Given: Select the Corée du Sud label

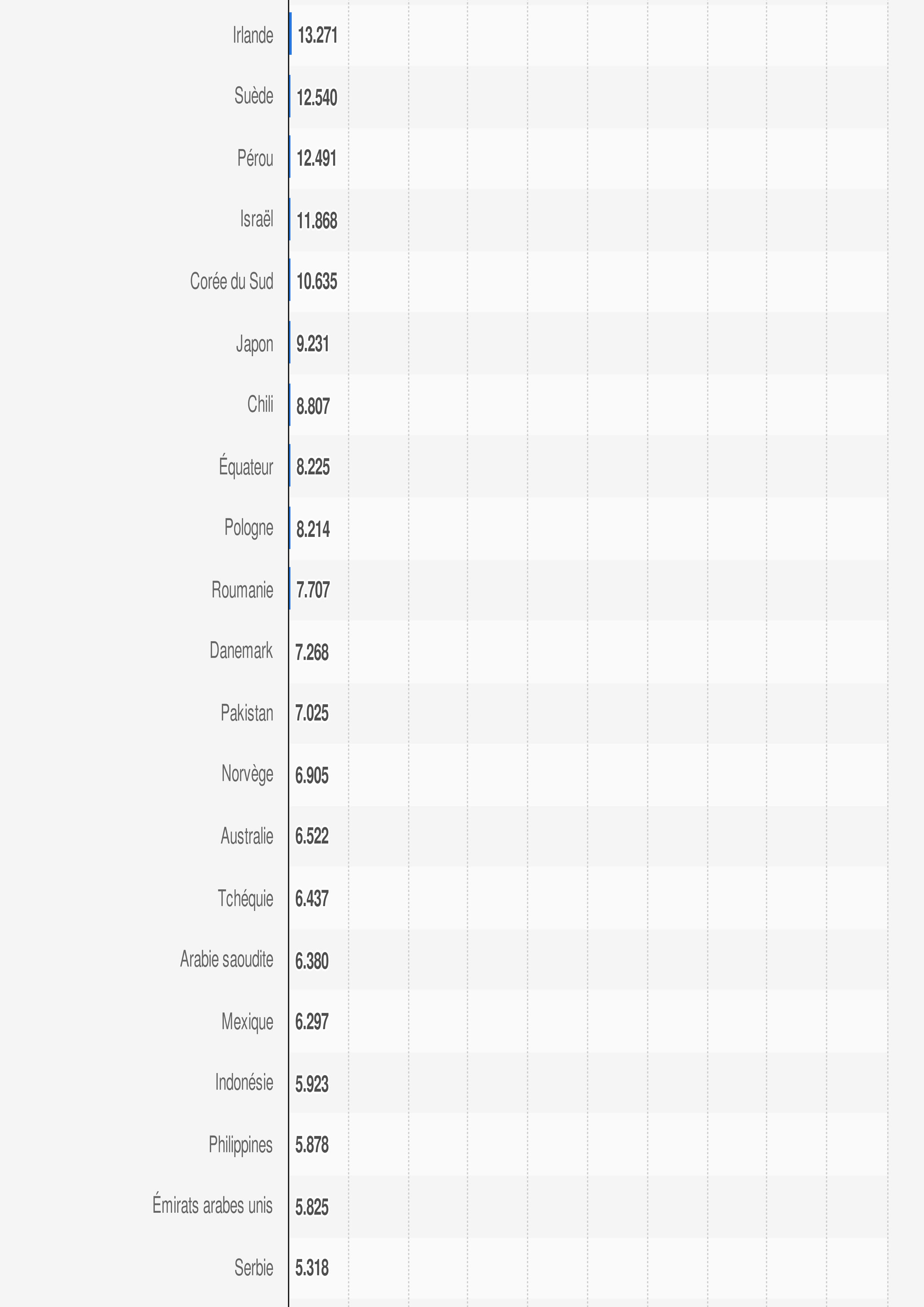Looking at the screenshot, I should point(231,281).
